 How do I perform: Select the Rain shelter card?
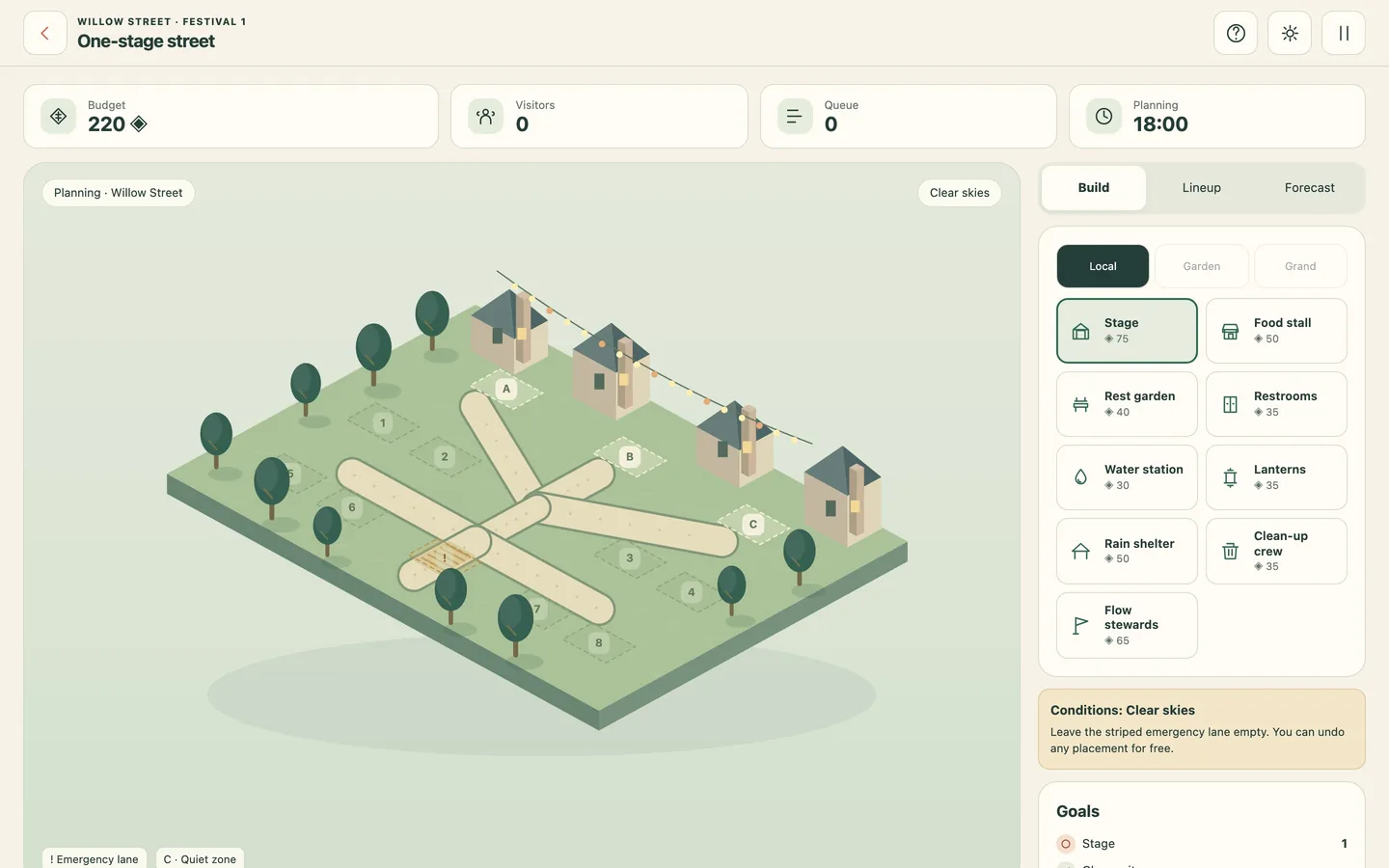[1127, 552]
